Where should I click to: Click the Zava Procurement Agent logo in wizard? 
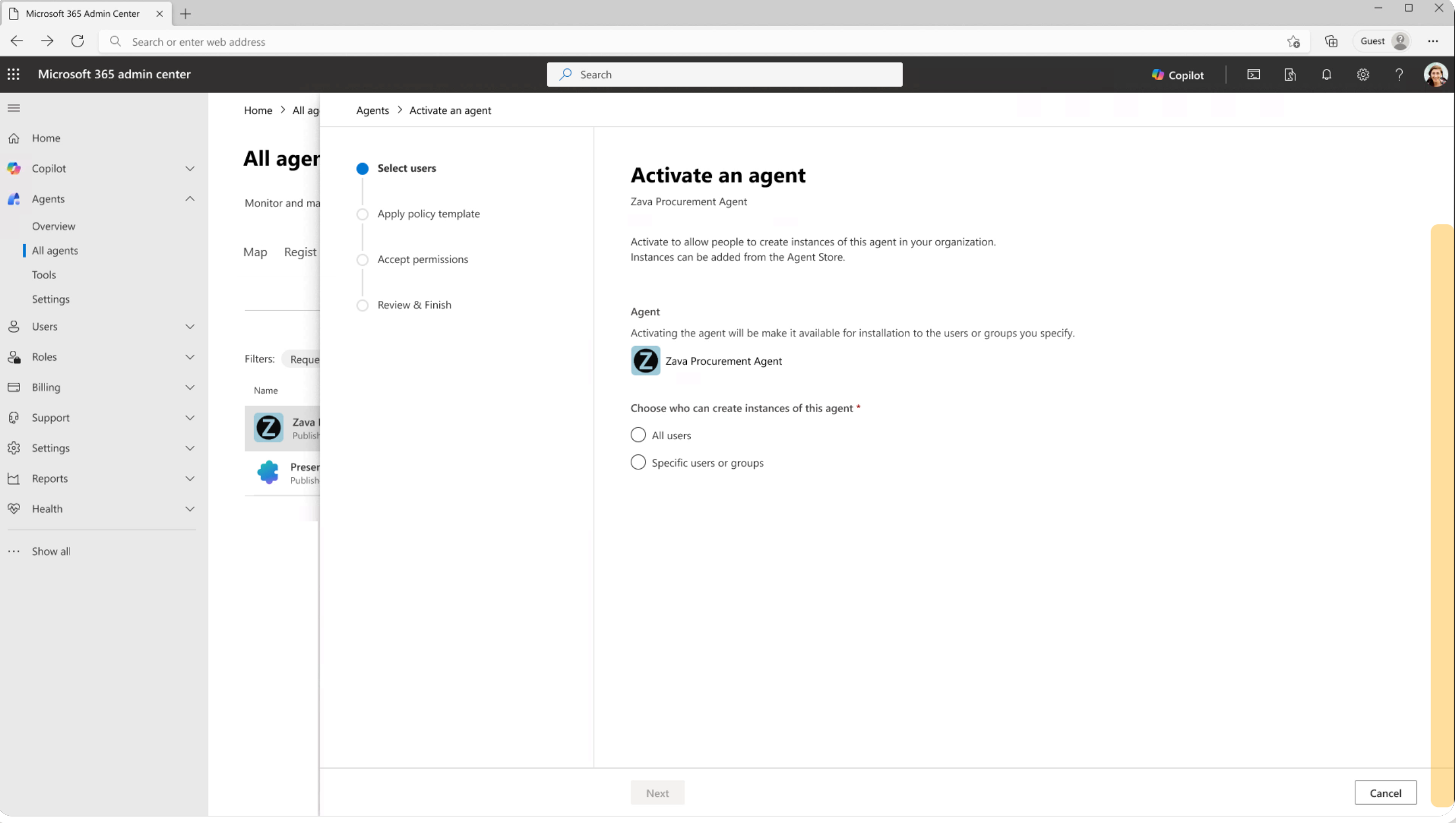point(645,361)
